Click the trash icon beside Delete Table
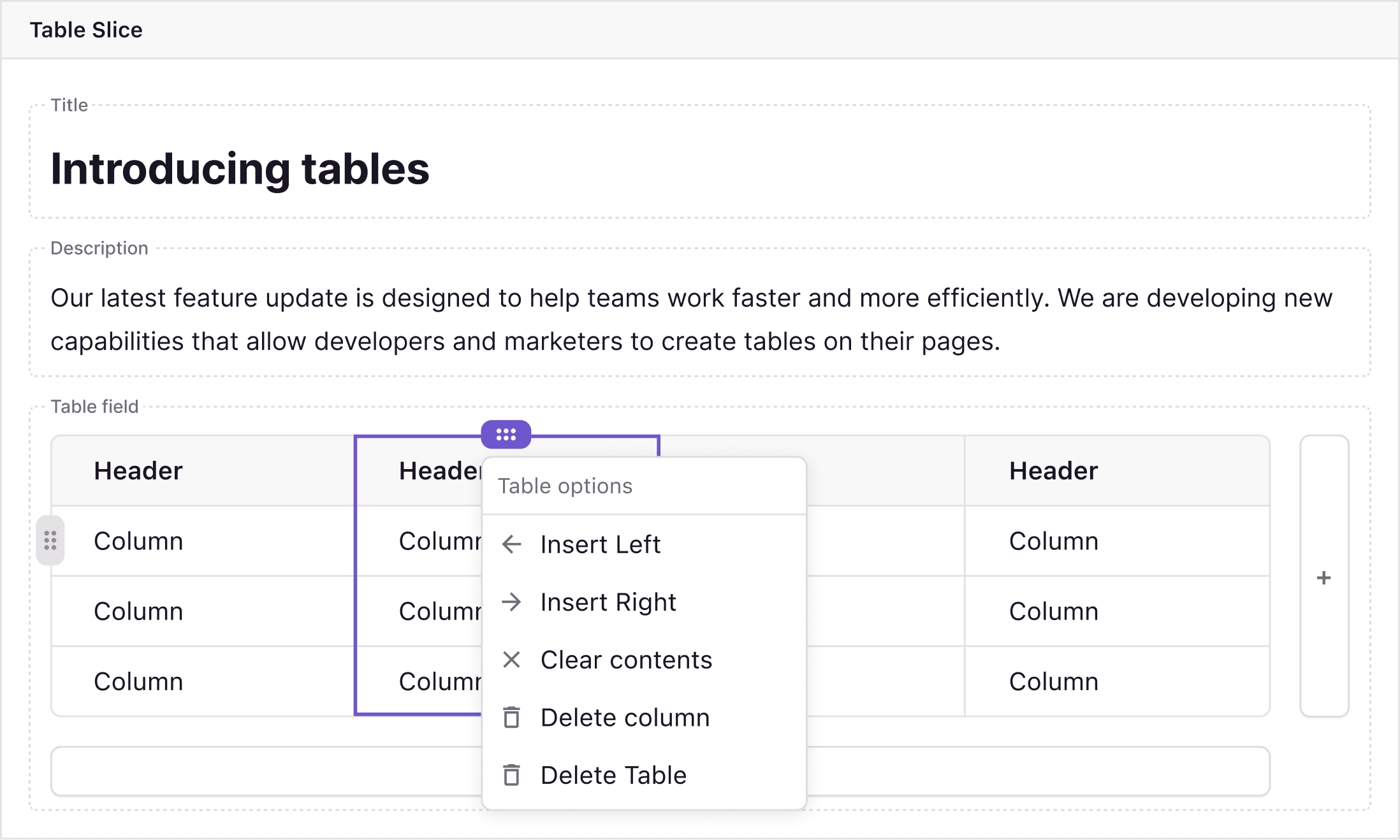Image resolution: width=1400 pixels, height=840 pixels. (x=511, y=775)
